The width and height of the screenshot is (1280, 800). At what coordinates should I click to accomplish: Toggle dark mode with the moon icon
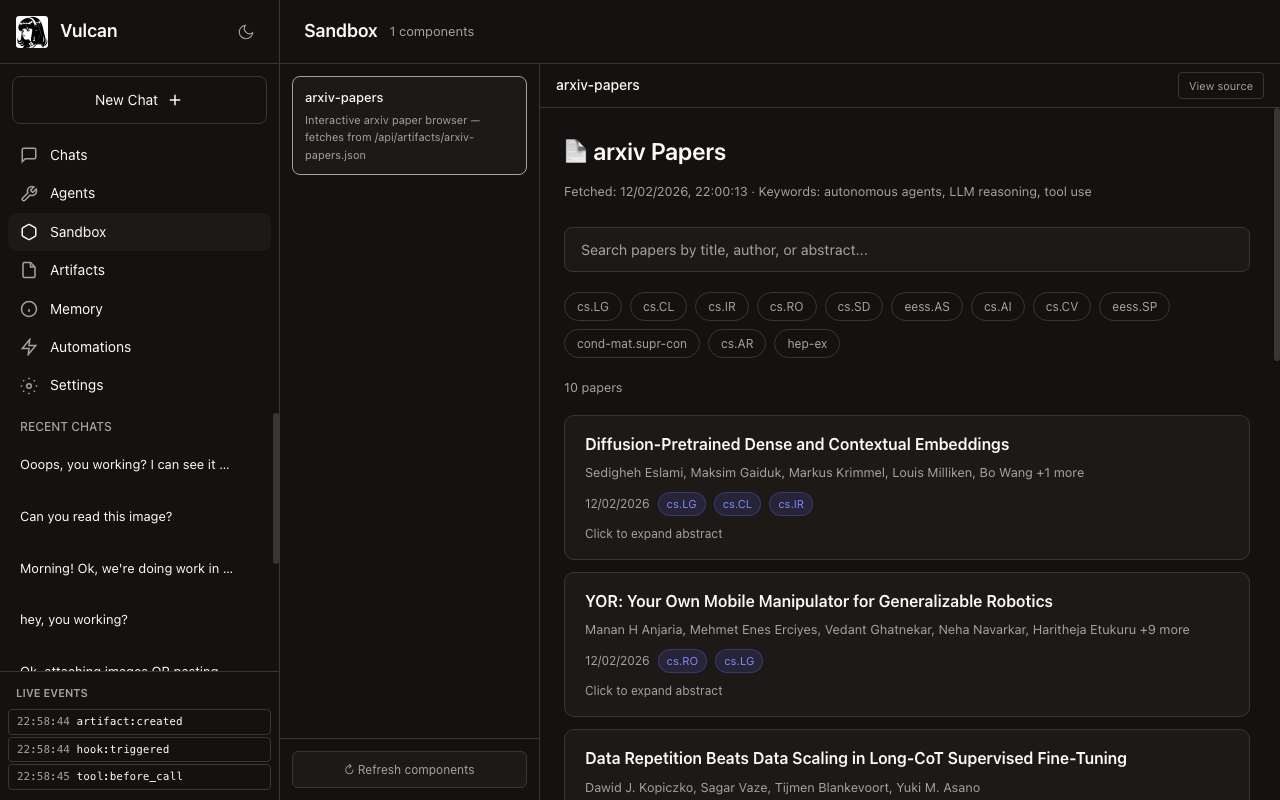pos(246,32)
